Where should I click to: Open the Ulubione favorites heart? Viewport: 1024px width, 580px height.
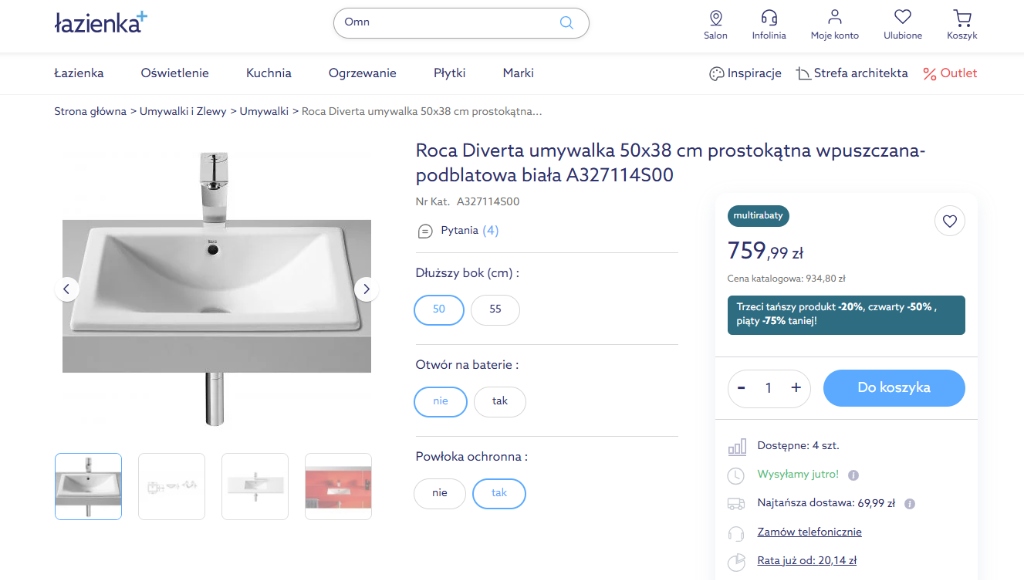coord(902,18)
